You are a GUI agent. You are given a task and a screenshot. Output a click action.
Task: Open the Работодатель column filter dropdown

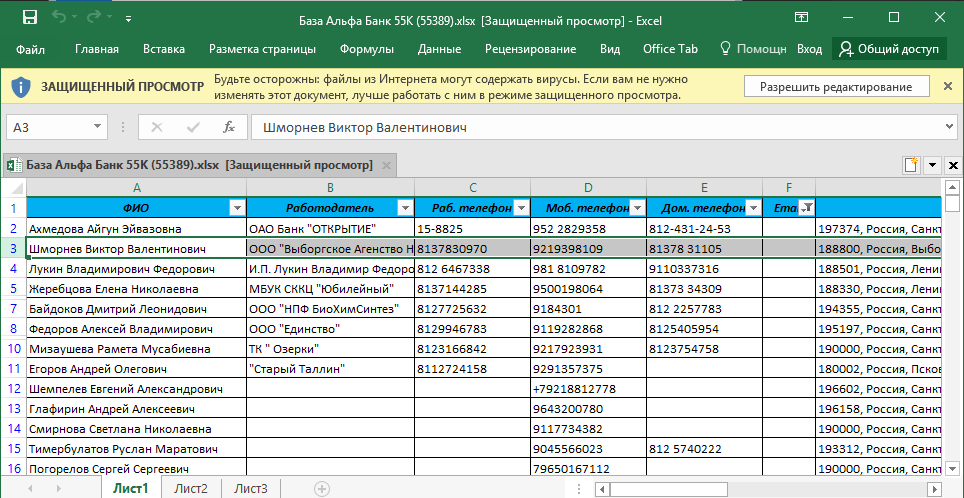point(405,208)
